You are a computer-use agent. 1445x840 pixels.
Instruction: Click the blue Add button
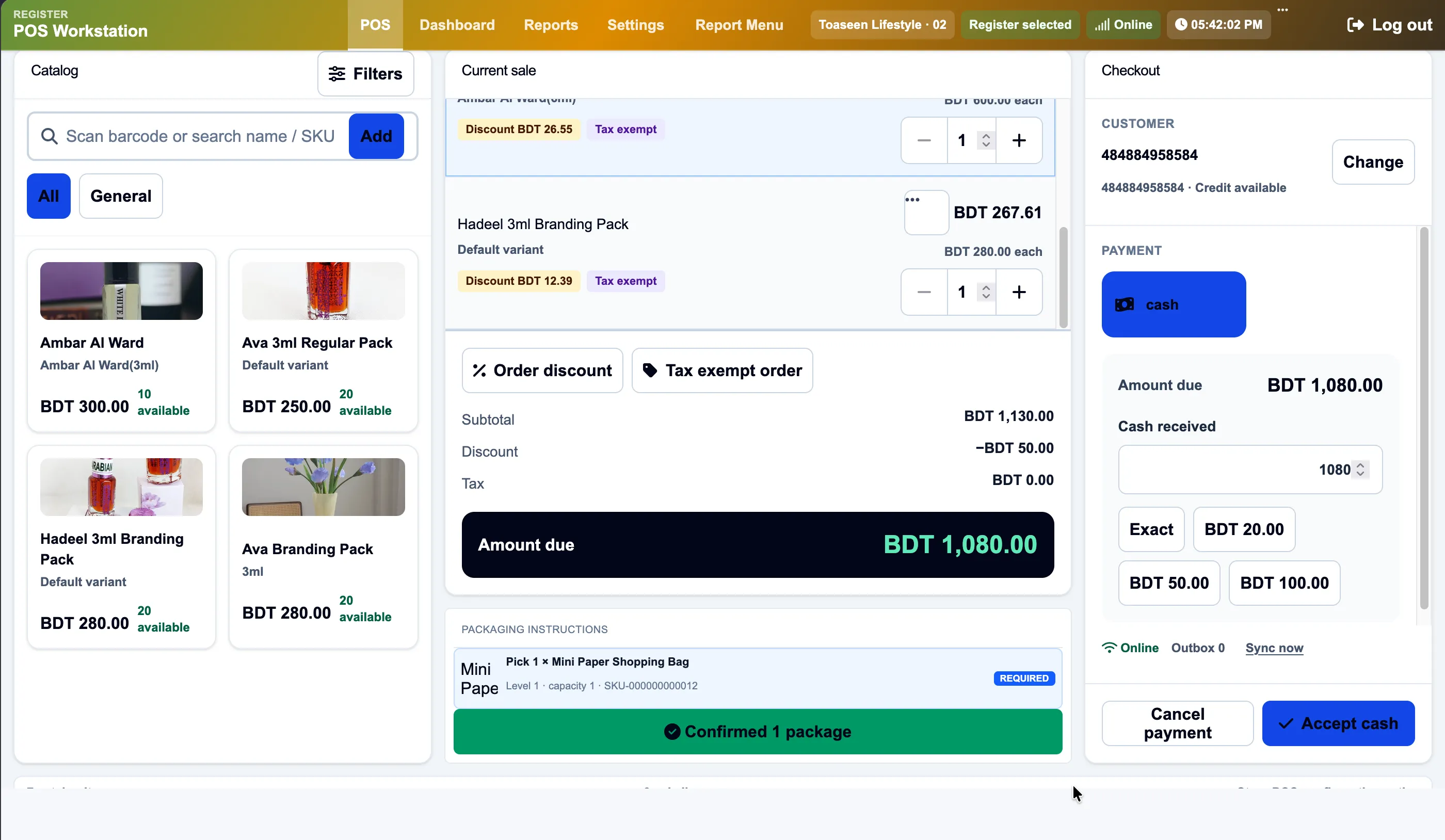376,136
